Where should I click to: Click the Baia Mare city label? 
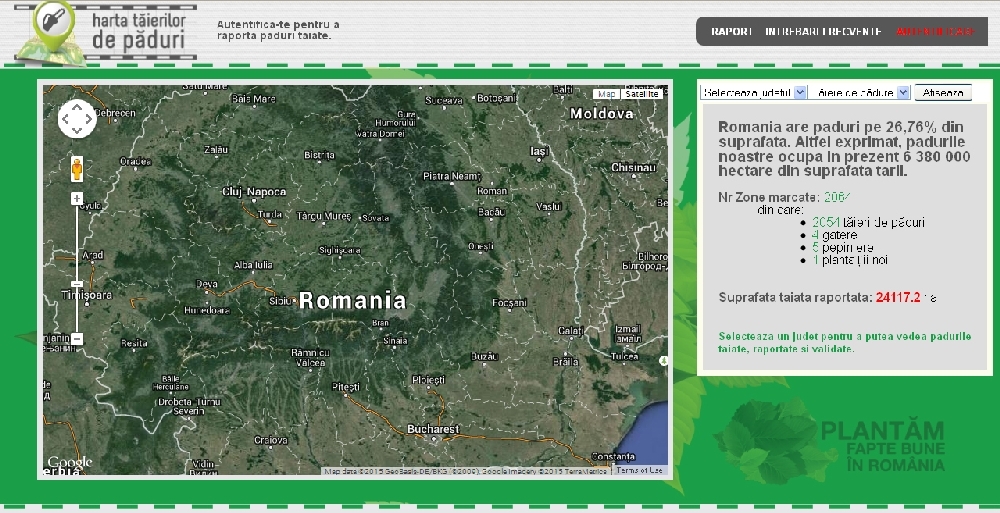[254, 99]
